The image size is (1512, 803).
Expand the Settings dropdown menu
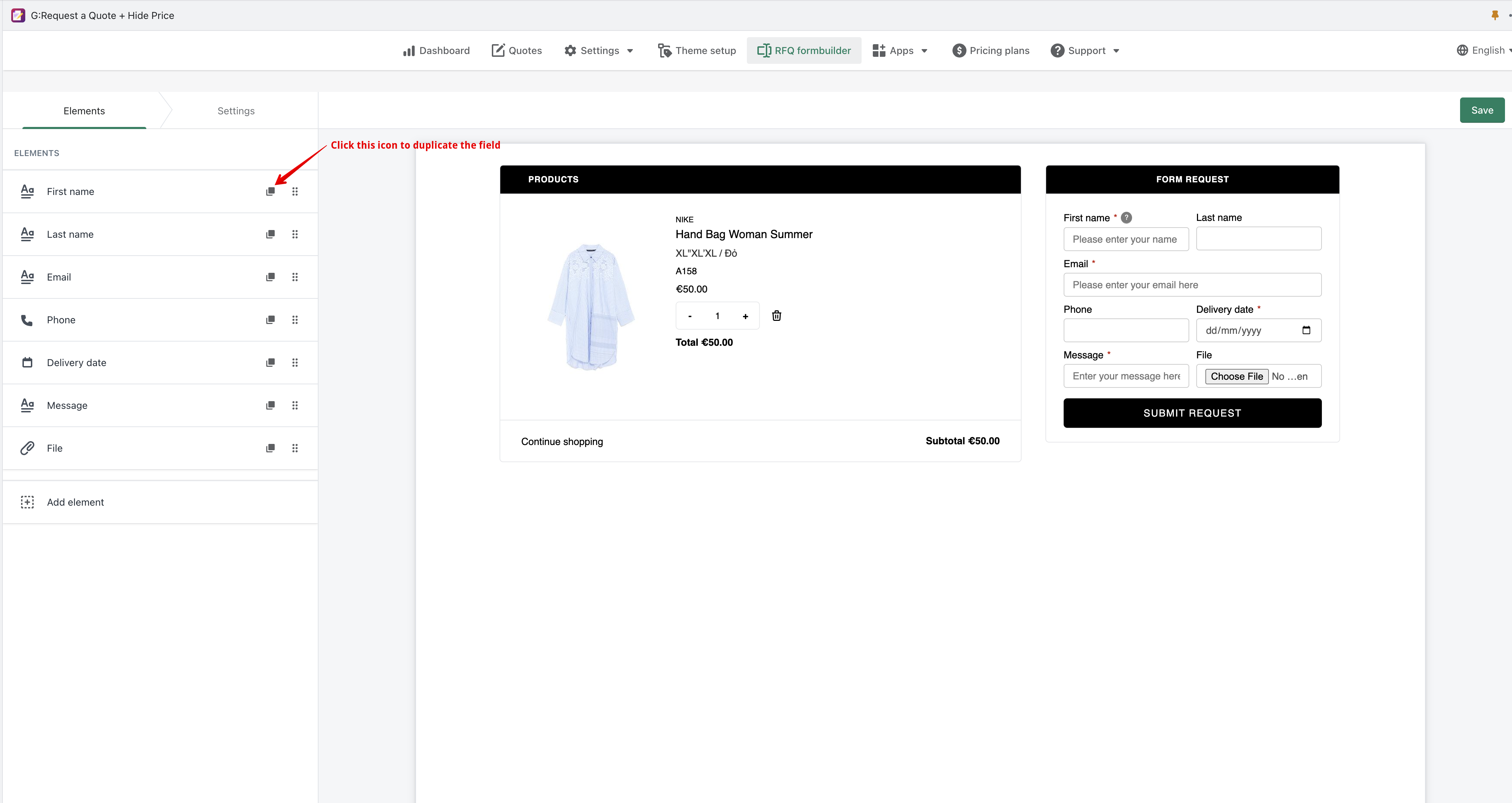tap(599, 50)
